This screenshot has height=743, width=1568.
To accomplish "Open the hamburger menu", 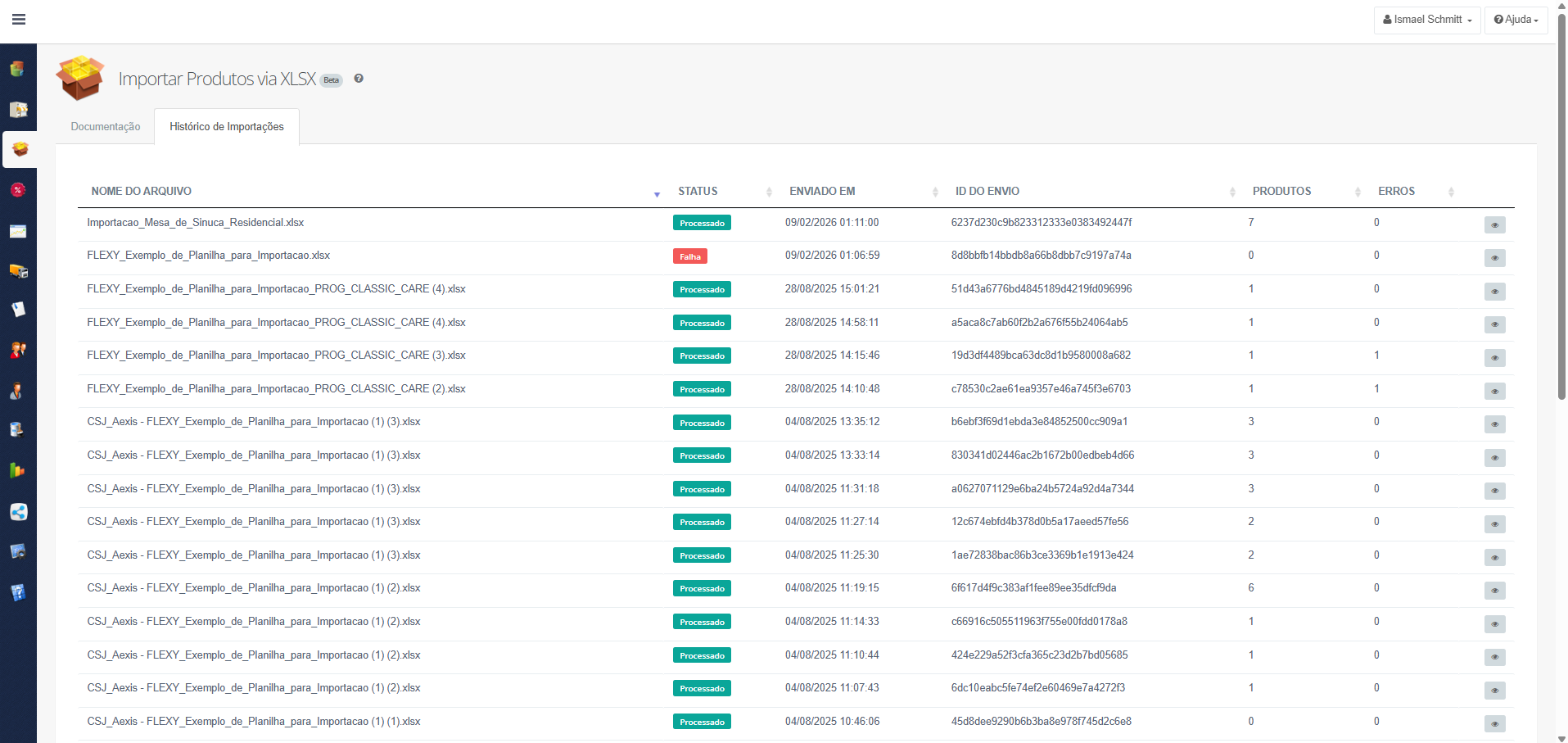I will 19,20.
